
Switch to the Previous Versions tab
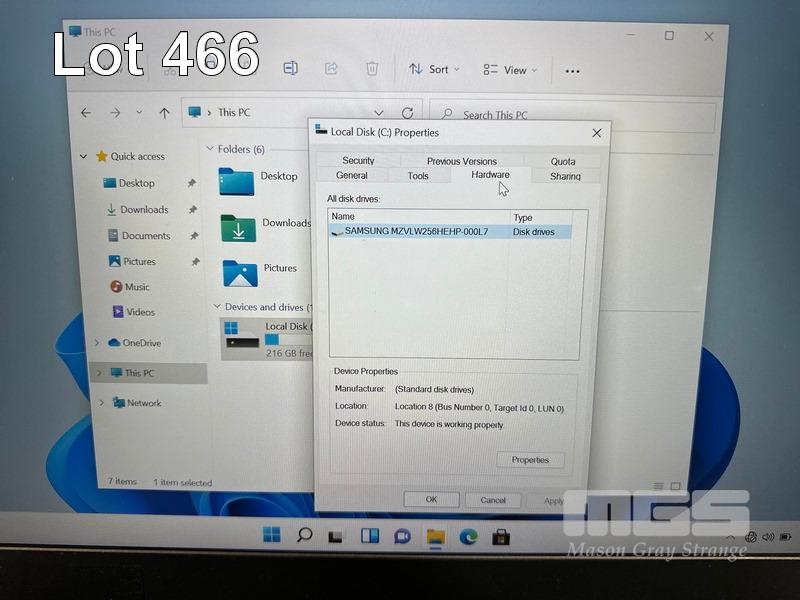(x=461, y=160)
